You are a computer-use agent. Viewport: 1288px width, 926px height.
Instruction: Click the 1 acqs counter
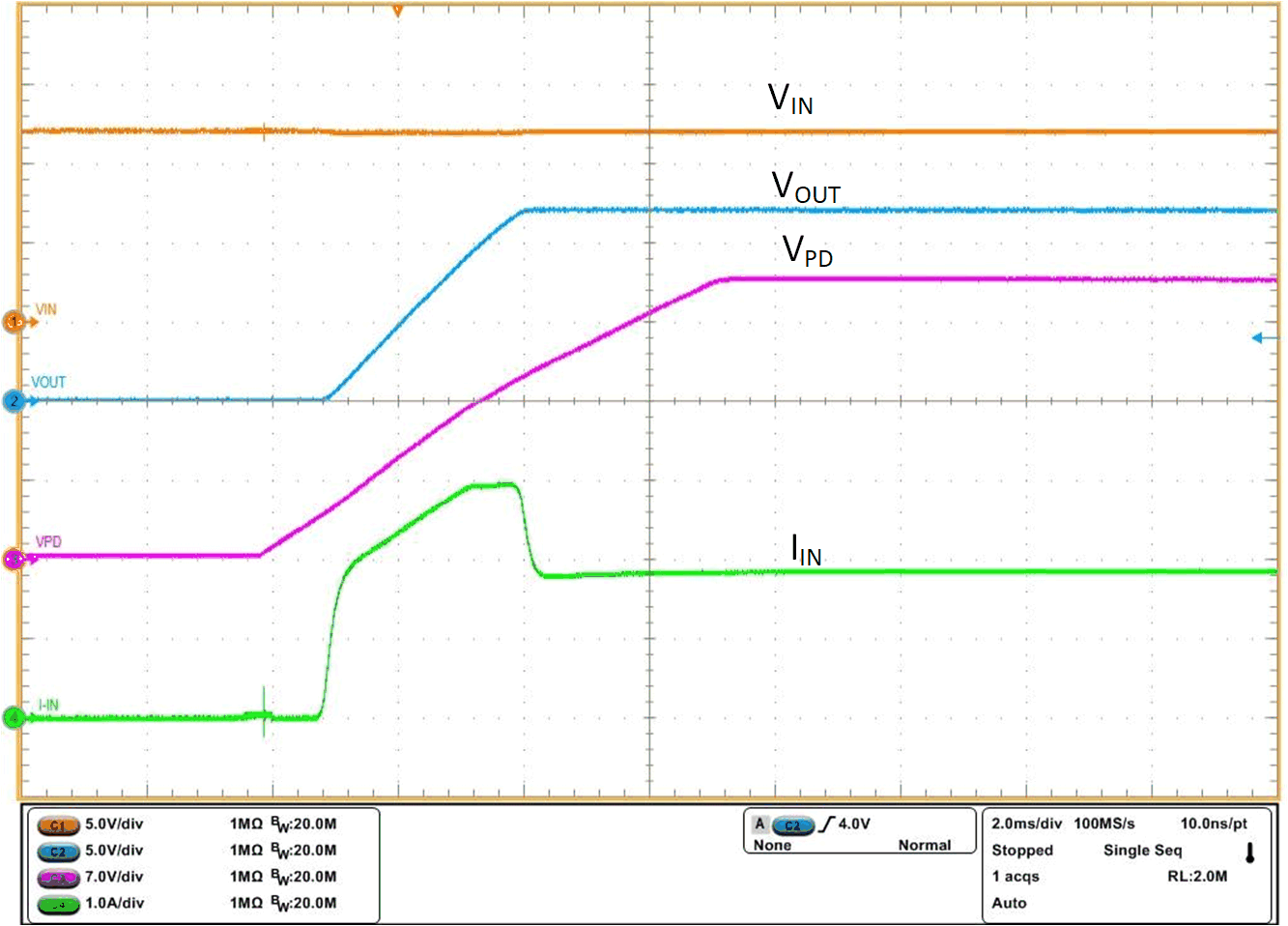pyautogui.click(x=1016, y=877)
